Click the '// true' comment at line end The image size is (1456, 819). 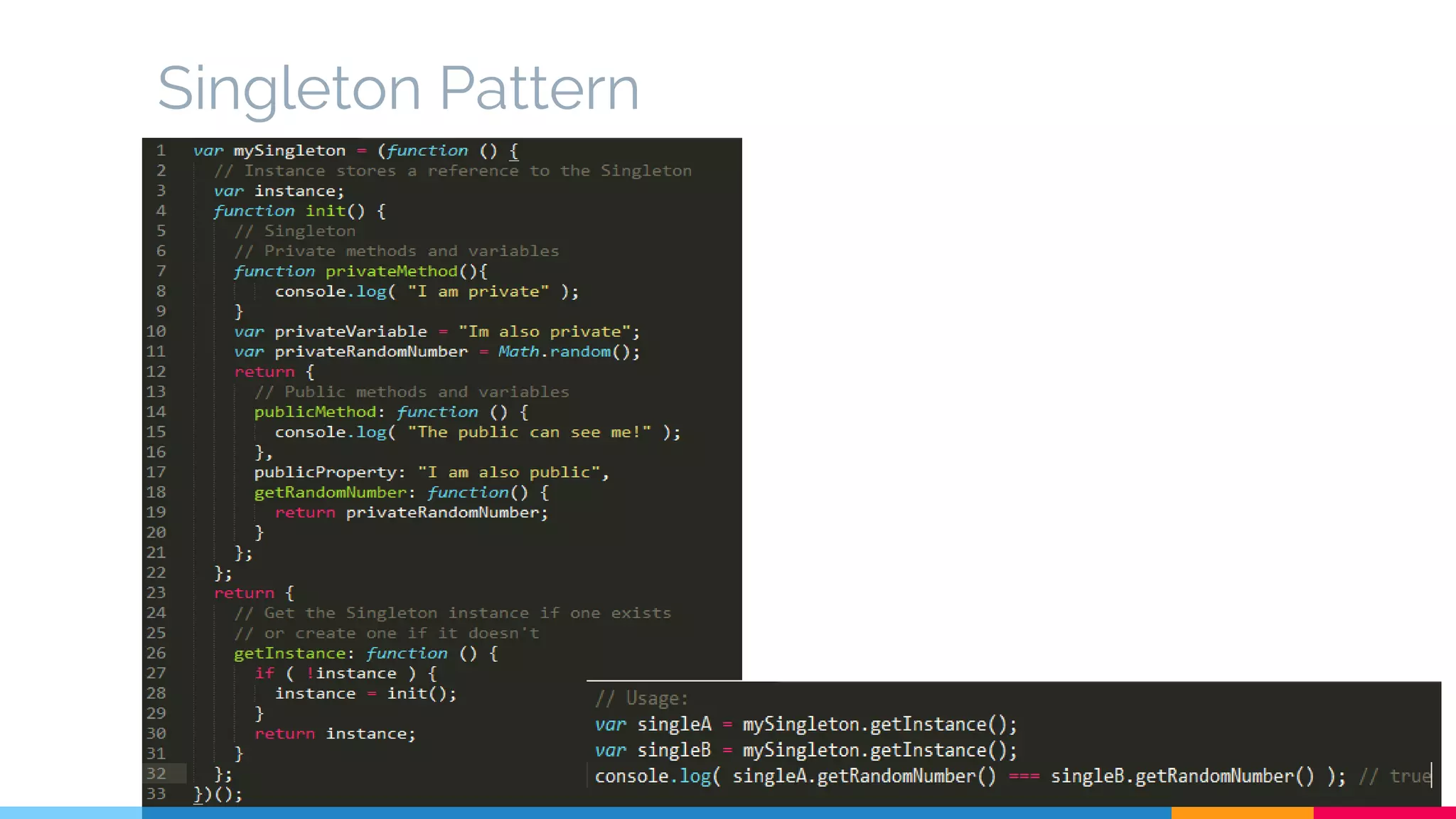1395,776
